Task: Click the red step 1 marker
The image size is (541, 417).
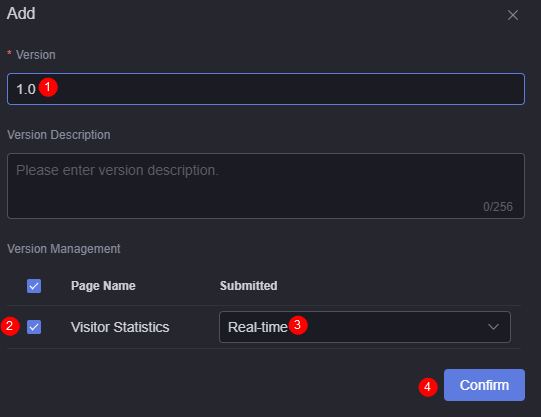Action: (48, 87)
